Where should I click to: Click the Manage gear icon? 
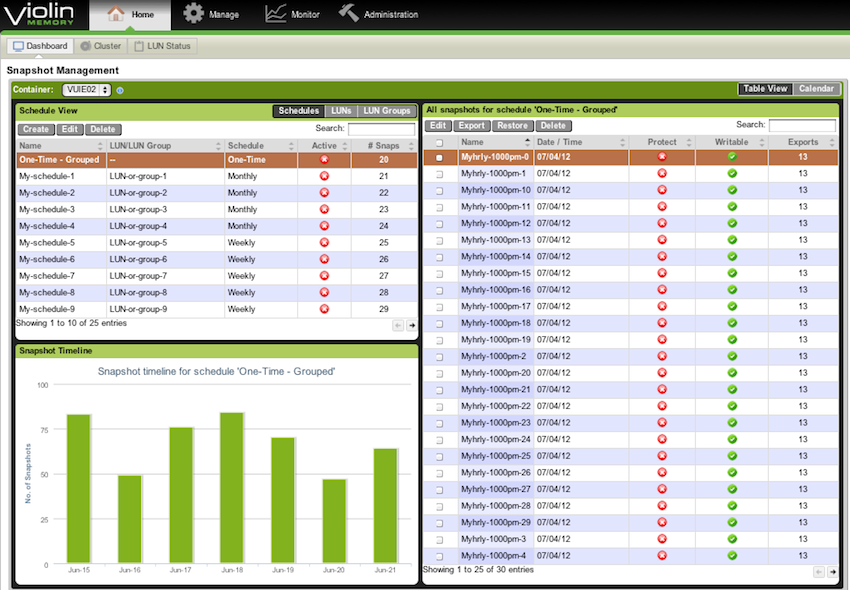(194, 14)
